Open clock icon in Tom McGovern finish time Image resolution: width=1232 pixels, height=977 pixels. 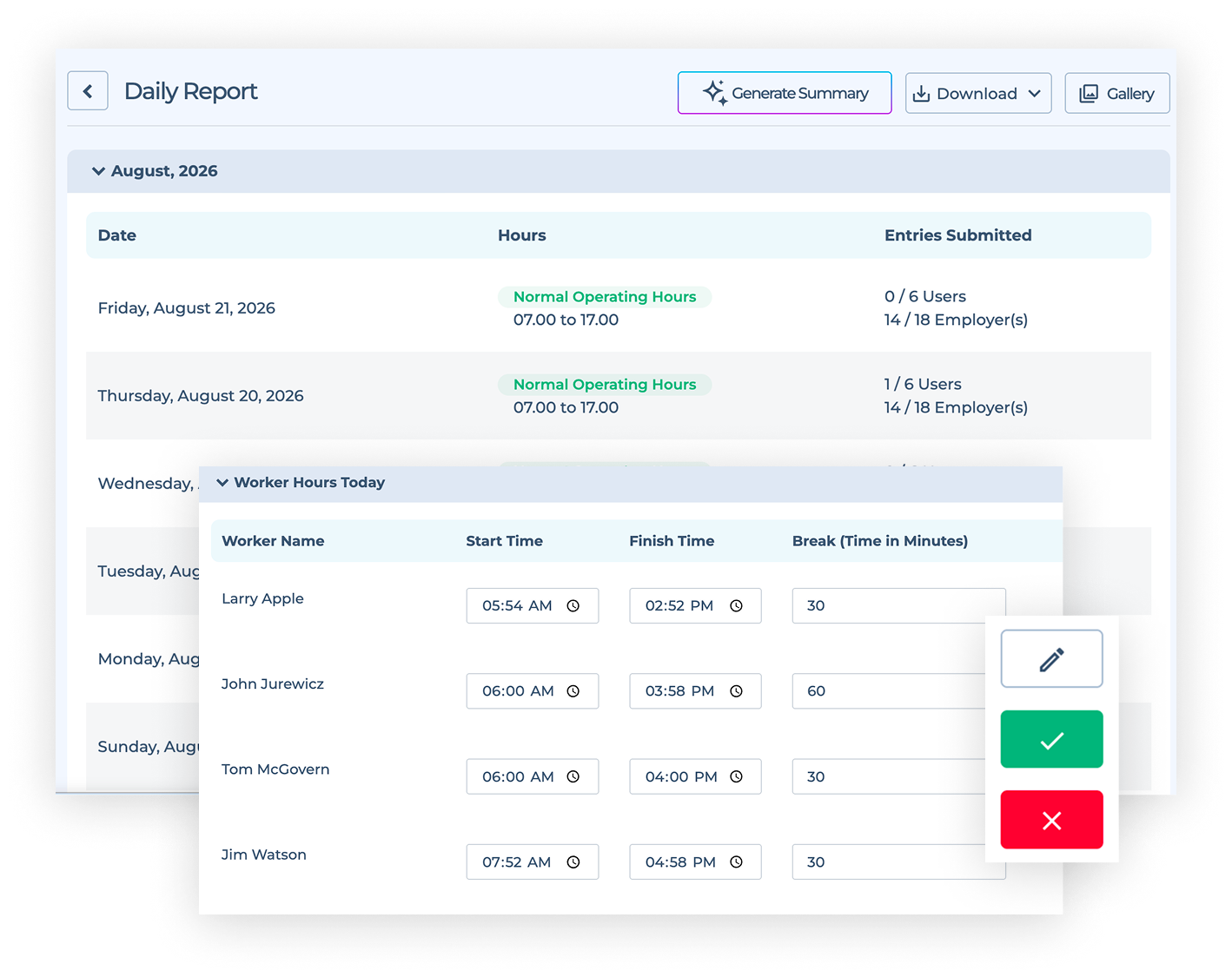click(x=736, y=777)
